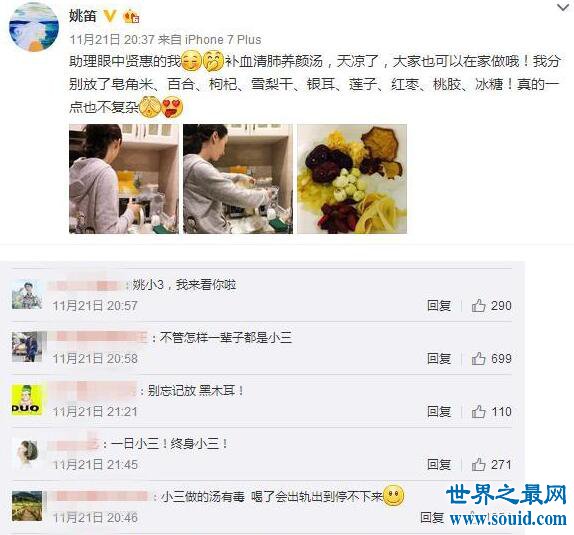Like the comment with 110 likes

(479, 411)
